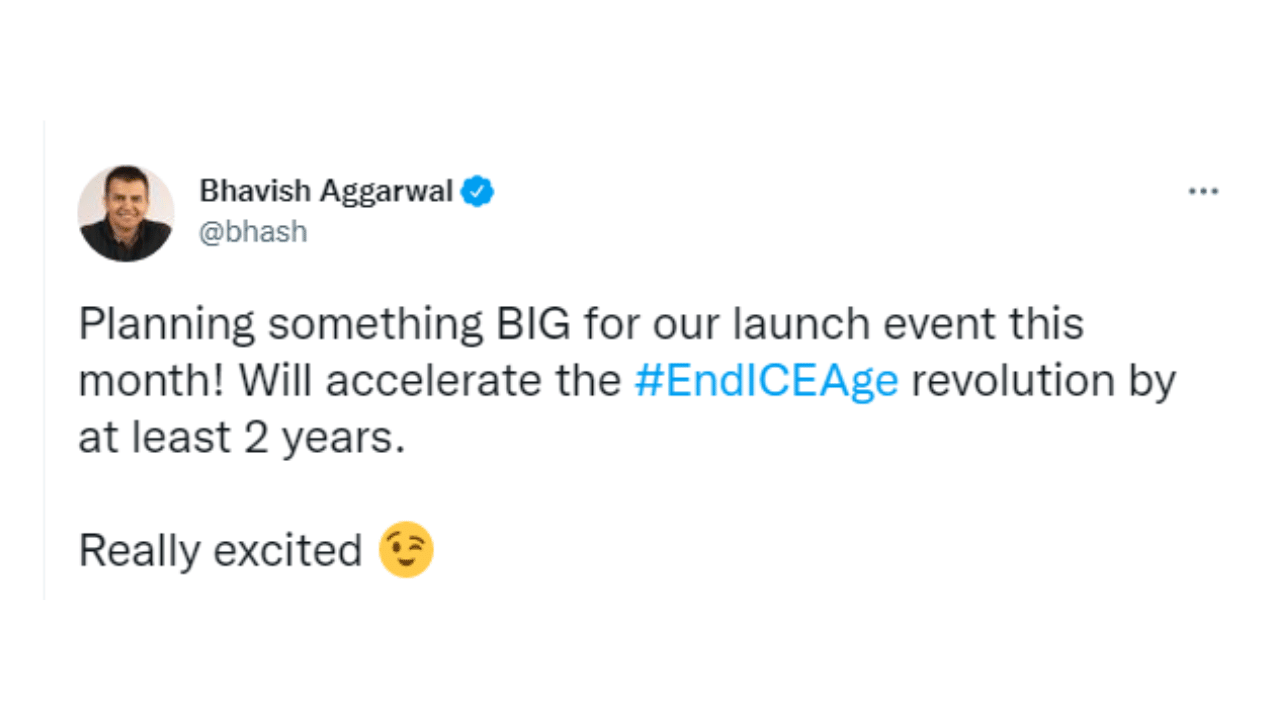Click the winking face emoji
Viewport: 1280px width, 720px height.
click(406, 550)
